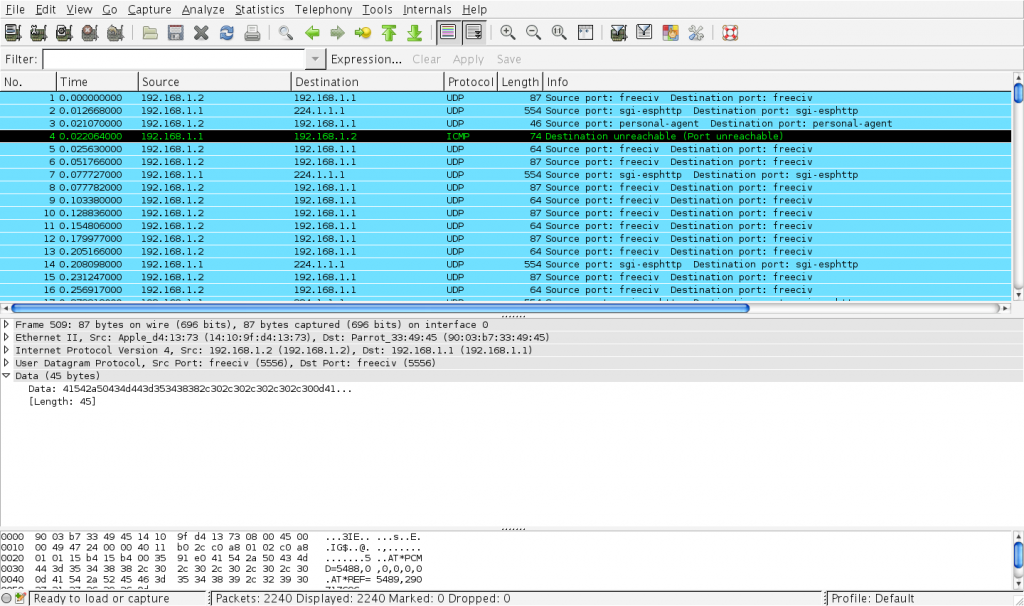
Task: Print packets printer icon
Action: click(252, 33)
